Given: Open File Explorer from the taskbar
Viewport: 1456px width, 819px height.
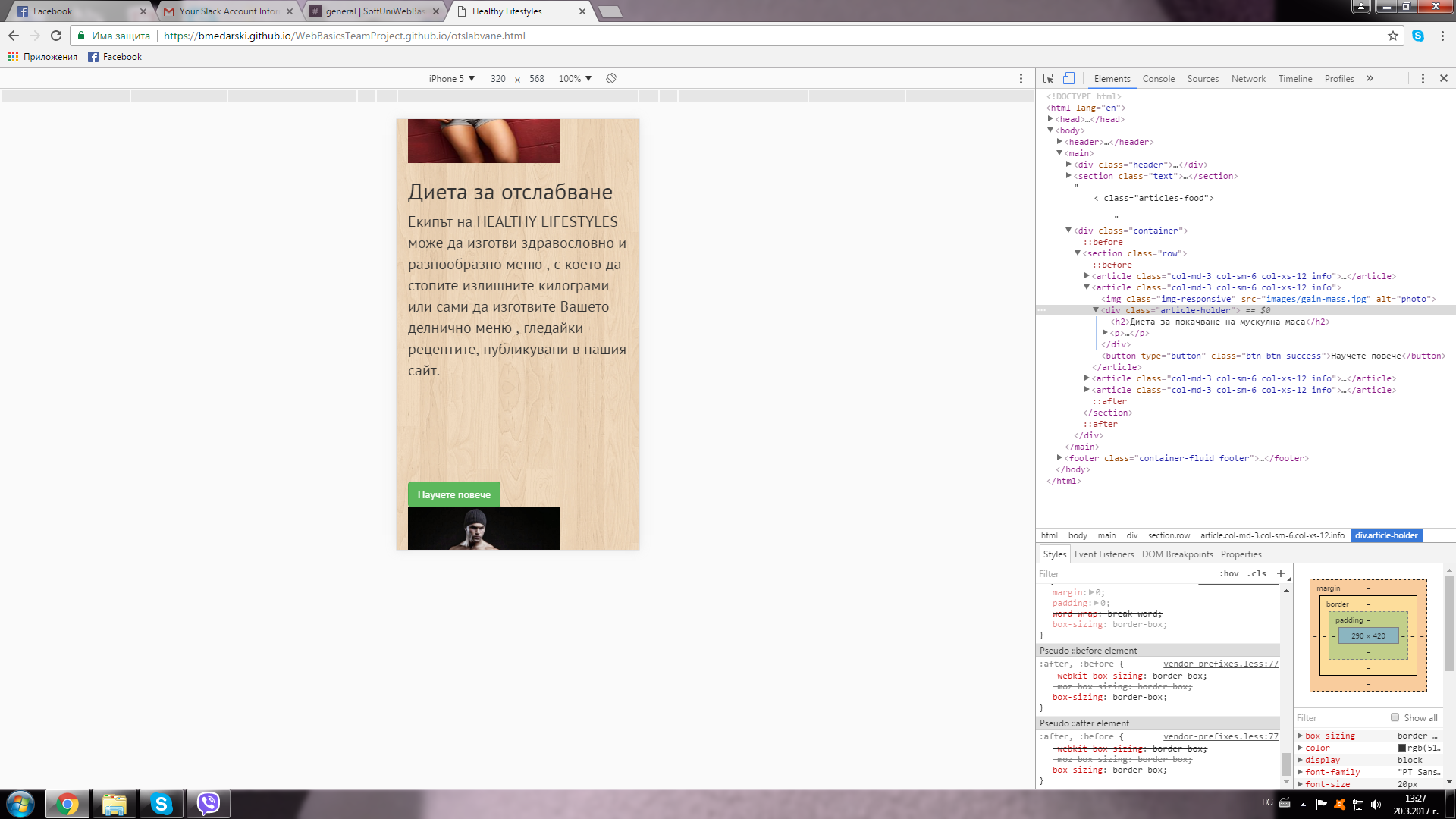Looking at the screenshot, I should 115,804.
